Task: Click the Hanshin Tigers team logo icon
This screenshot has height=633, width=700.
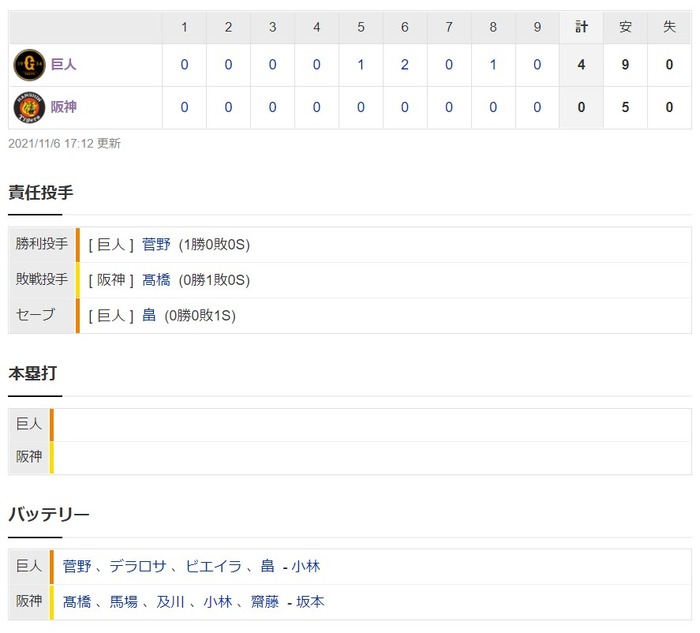Action: pos(29,107)
